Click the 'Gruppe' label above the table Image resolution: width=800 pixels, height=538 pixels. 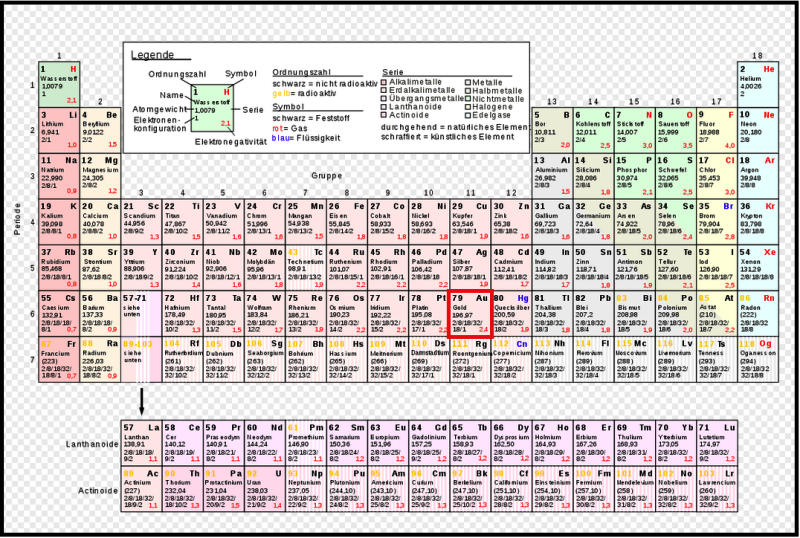coord(327,176)
